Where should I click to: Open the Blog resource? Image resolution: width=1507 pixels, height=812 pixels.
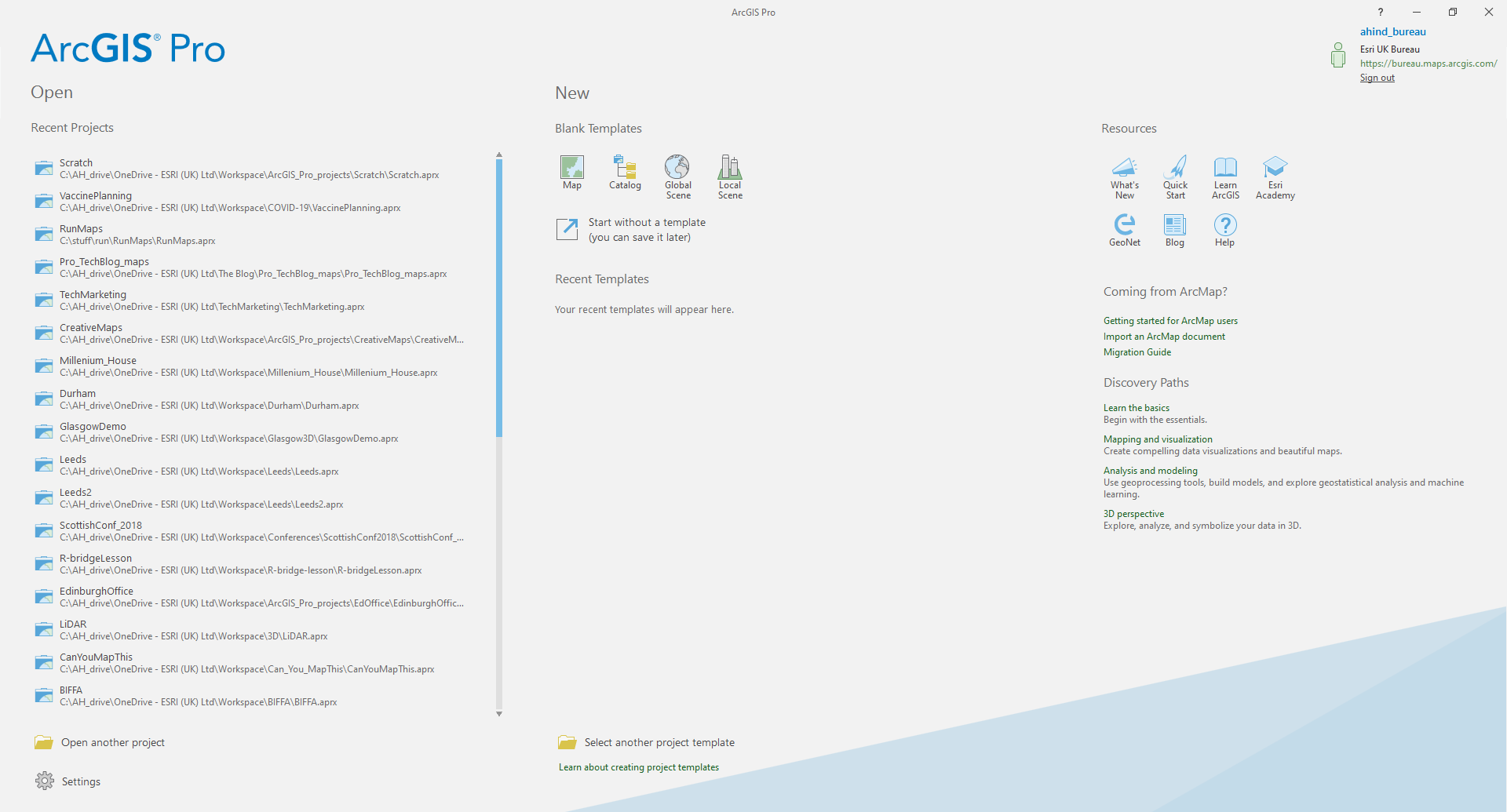(x=1175, y=230)
